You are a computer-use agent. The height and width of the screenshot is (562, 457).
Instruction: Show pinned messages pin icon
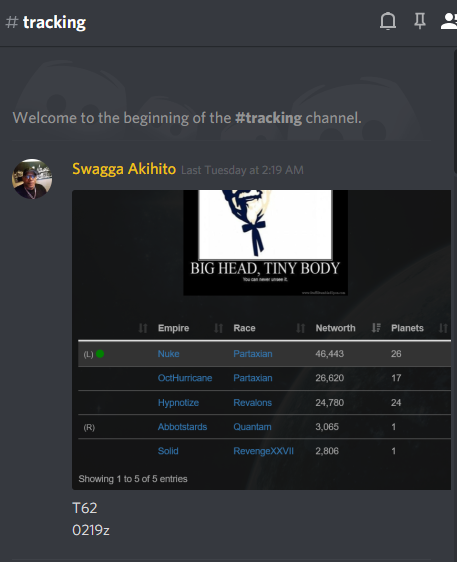tap(420, 21)
